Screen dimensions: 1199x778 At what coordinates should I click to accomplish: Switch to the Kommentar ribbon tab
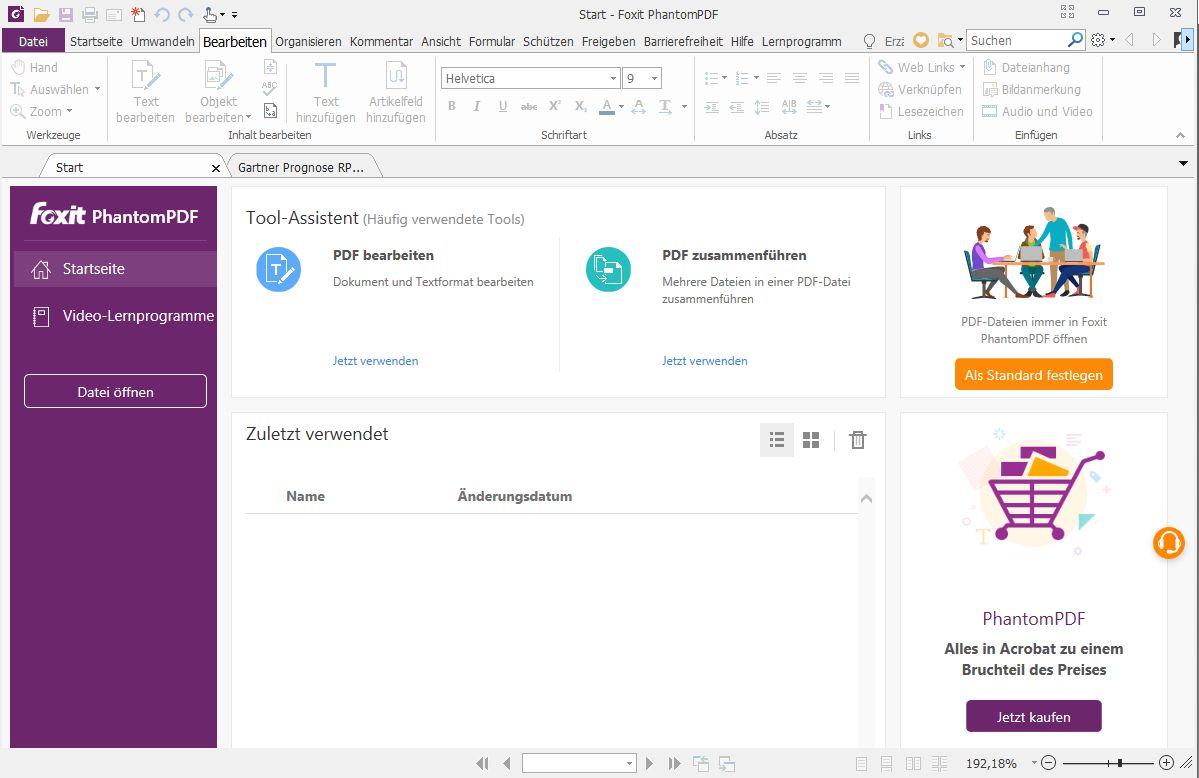pyautogui.click(x=382, y=41)
